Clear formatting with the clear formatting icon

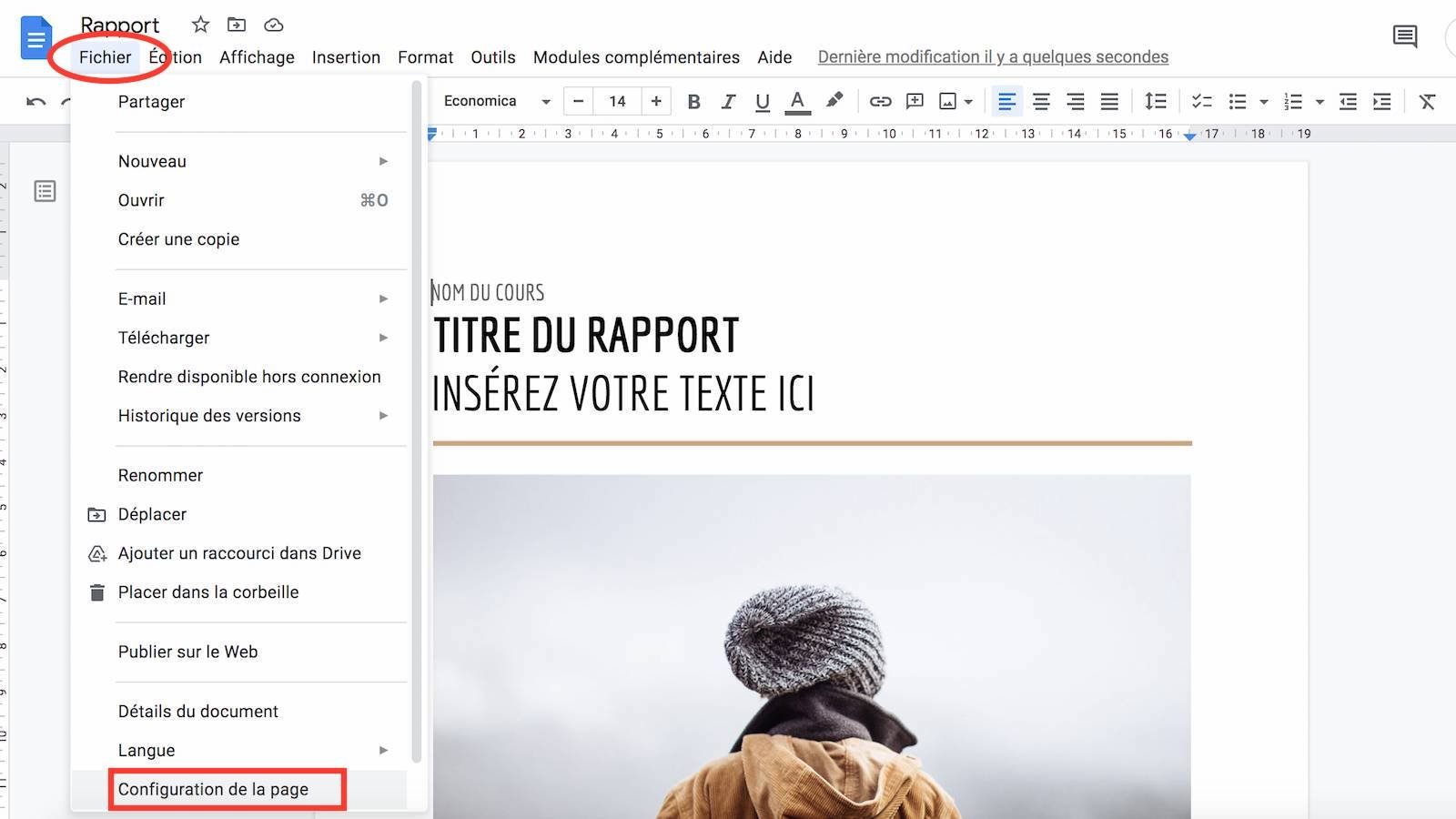[x=1427, y=101]
